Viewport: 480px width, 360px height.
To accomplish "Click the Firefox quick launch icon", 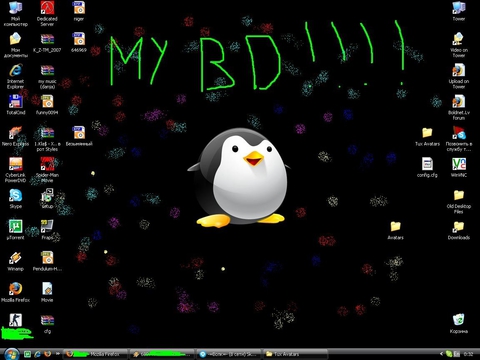I will coord(48,354).
